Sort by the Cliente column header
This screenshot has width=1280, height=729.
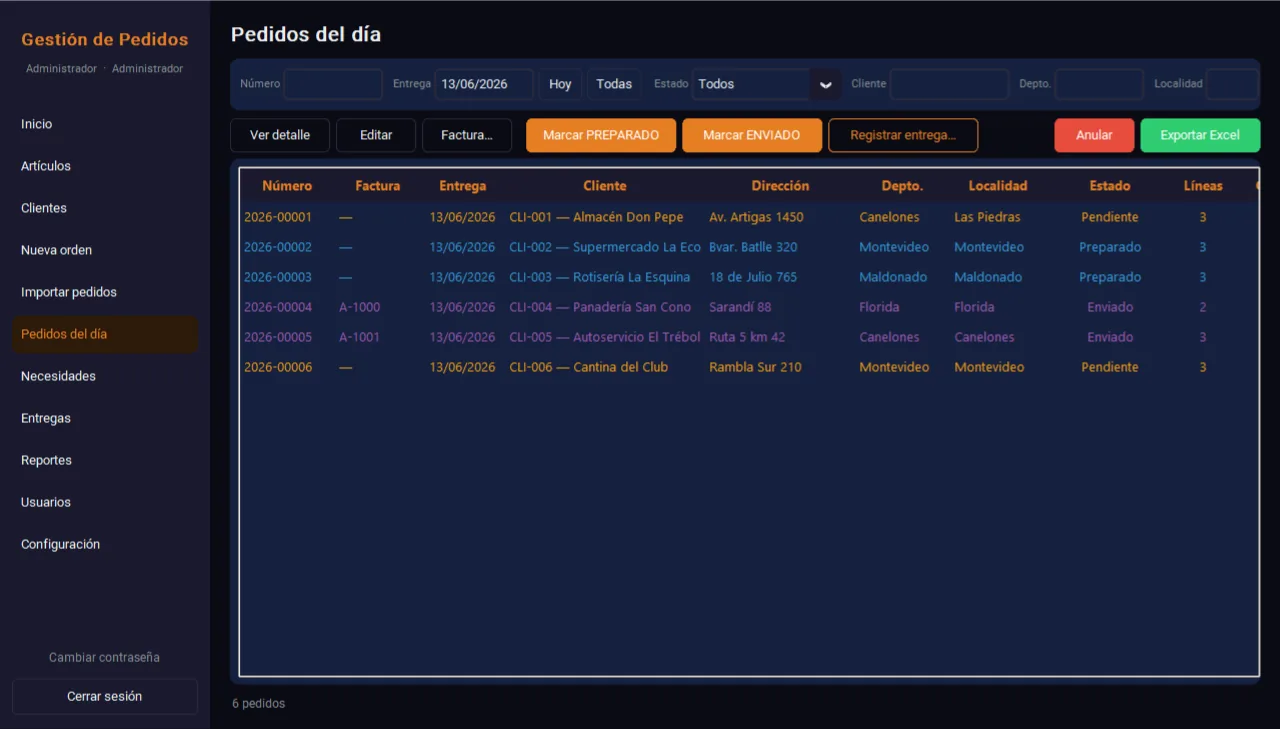coord(605,186)
